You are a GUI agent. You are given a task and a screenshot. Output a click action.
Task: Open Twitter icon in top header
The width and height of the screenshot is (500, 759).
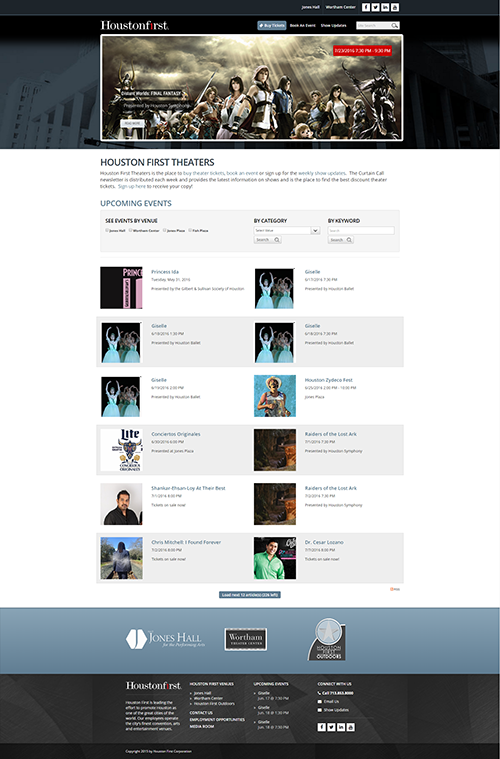[376, 7]
